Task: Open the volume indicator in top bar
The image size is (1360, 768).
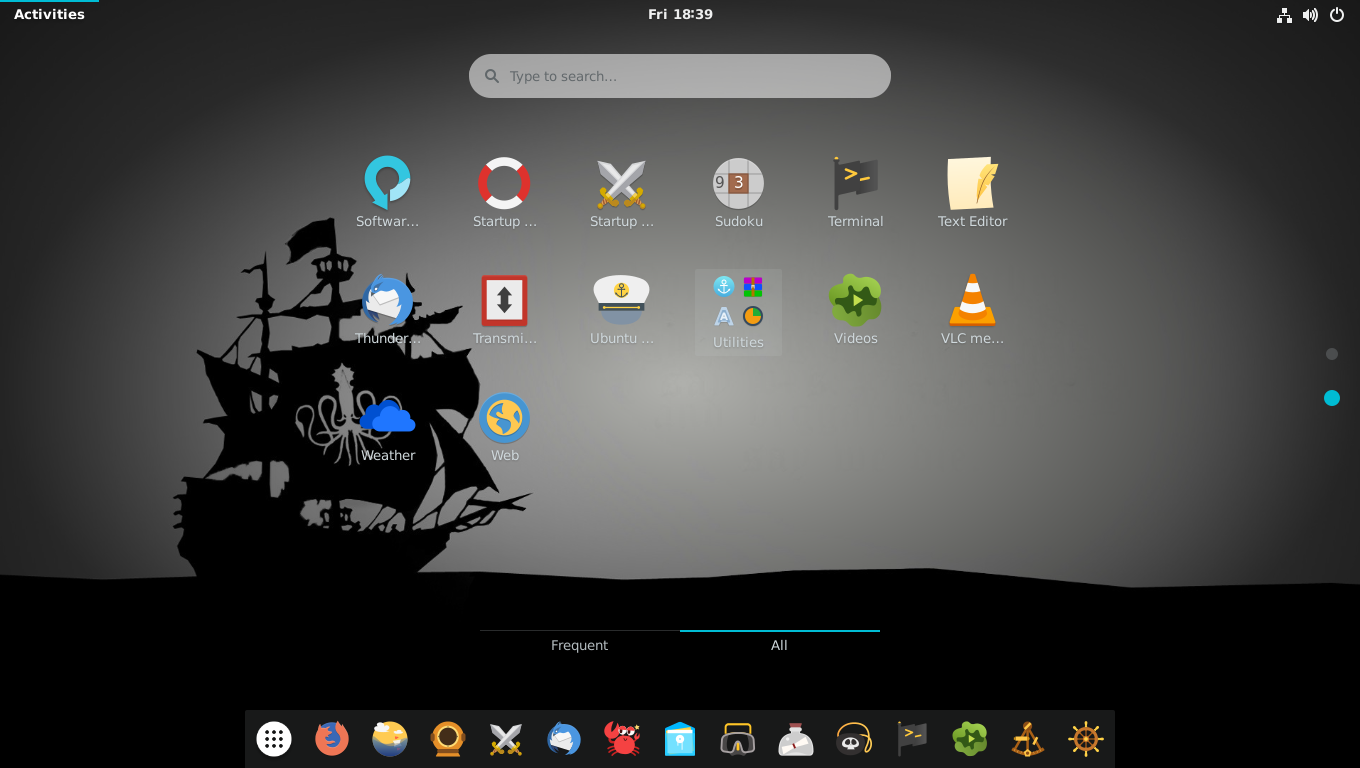Action: coord(1310,15)
